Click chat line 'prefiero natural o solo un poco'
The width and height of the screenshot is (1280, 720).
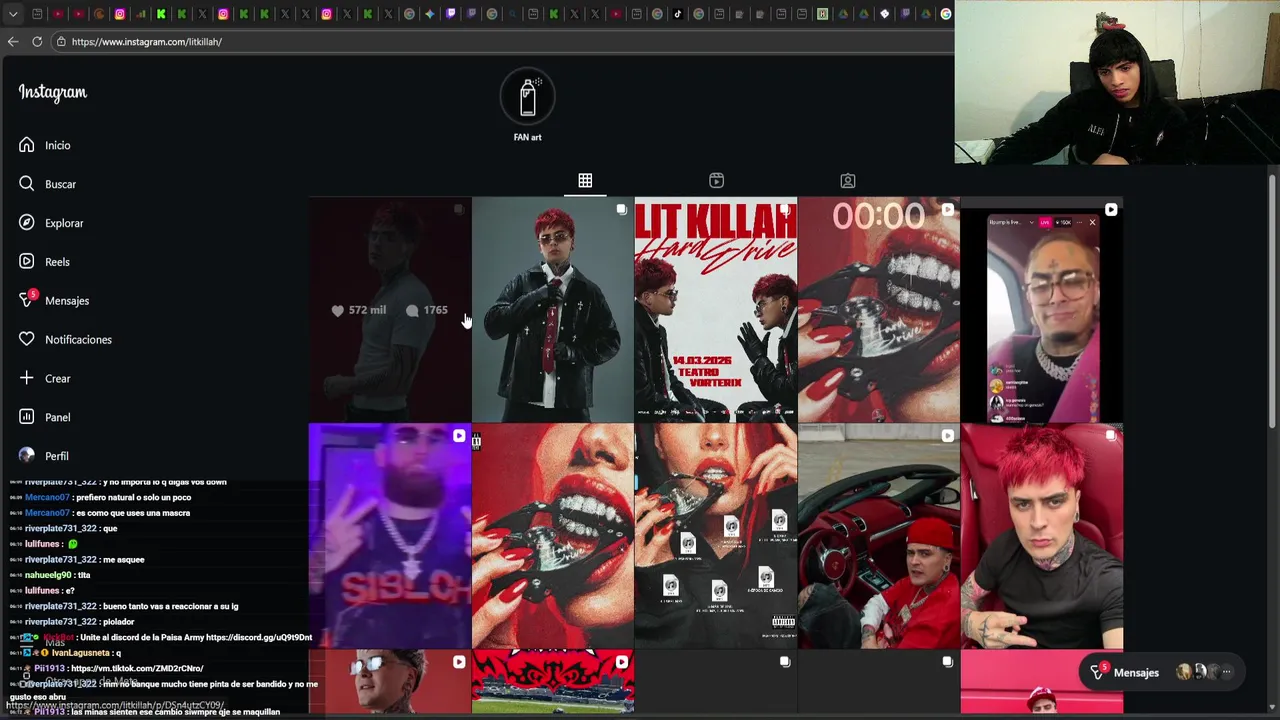click(x=134, y=497)
